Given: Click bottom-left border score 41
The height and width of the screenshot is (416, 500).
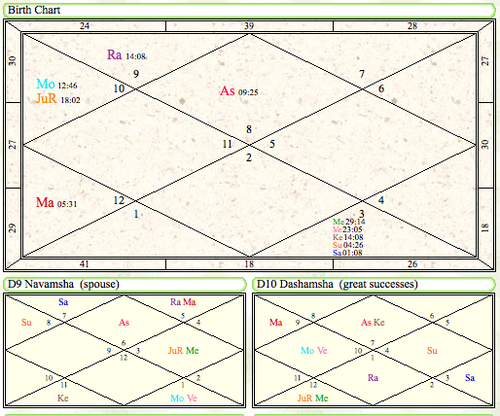Looking at the screenshot, I should (x=84, y=264).
